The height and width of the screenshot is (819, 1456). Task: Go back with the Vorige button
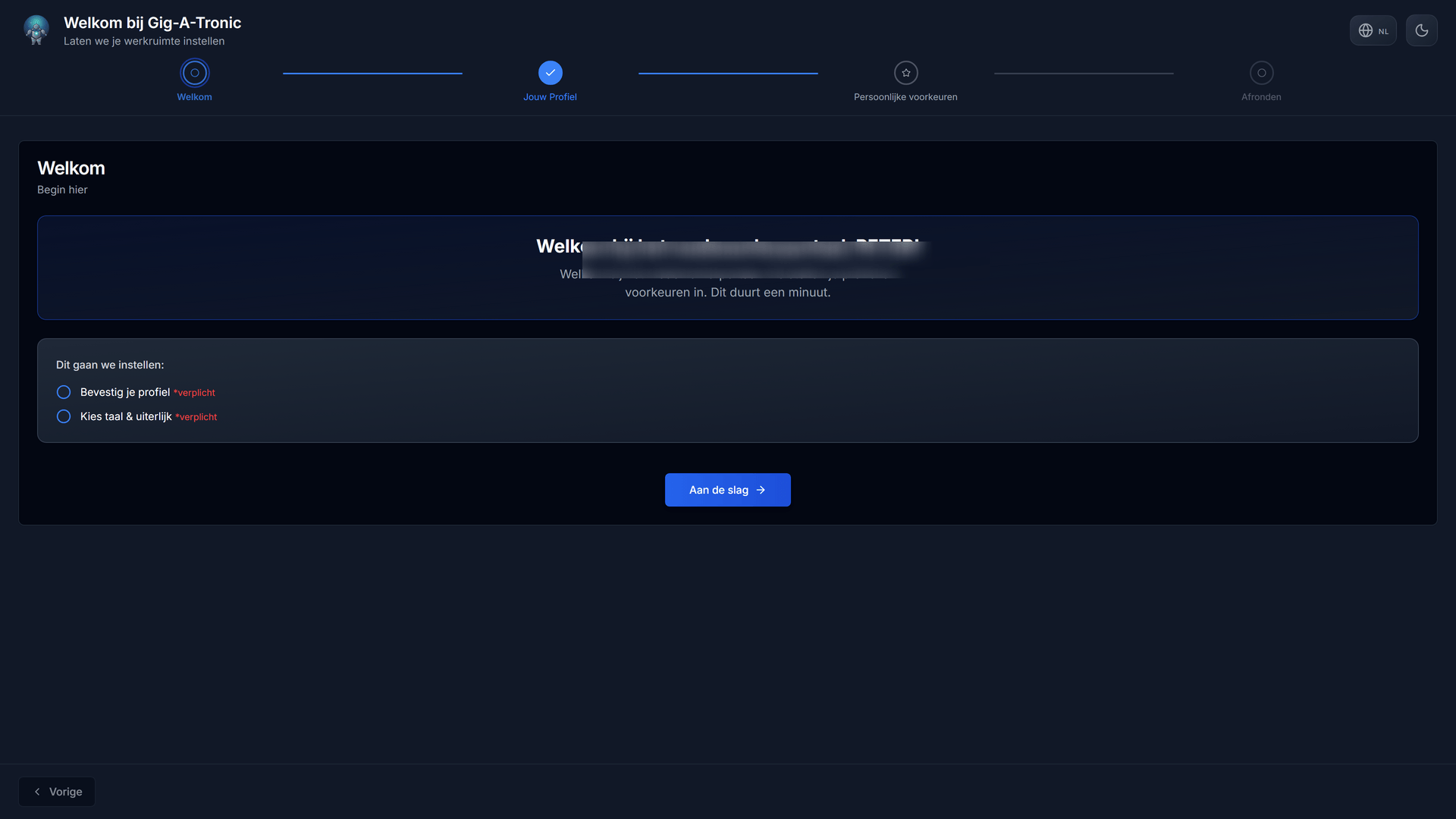(57, 792)
